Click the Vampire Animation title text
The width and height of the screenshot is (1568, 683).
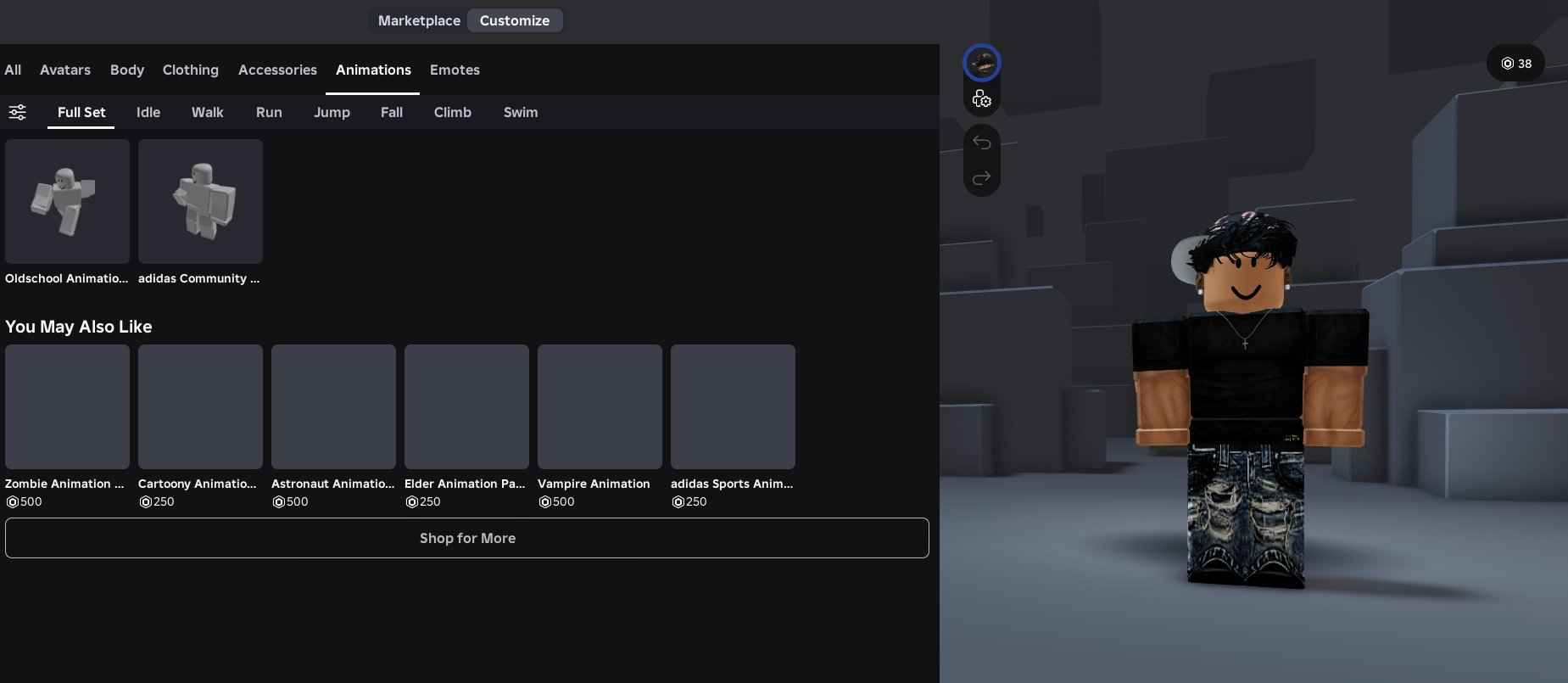click(594, 484)
